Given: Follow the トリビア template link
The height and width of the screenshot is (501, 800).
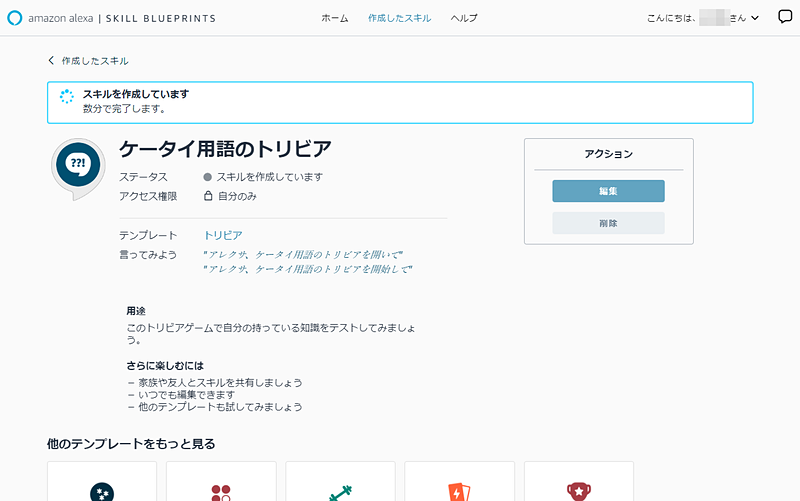Looking at the screenshot, I should [223, 235].
